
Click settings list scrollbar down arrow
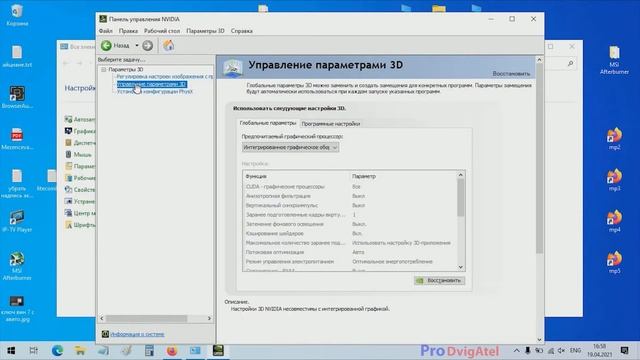click(x=461, y=267)
